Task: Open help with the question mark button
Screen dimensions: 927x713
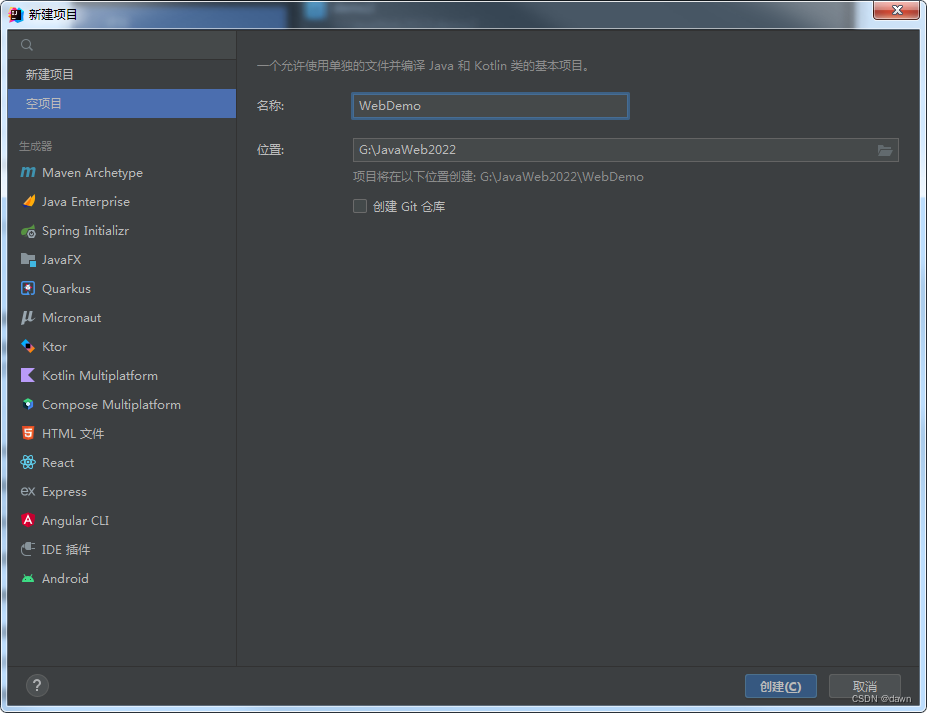Action: (37, 686)
